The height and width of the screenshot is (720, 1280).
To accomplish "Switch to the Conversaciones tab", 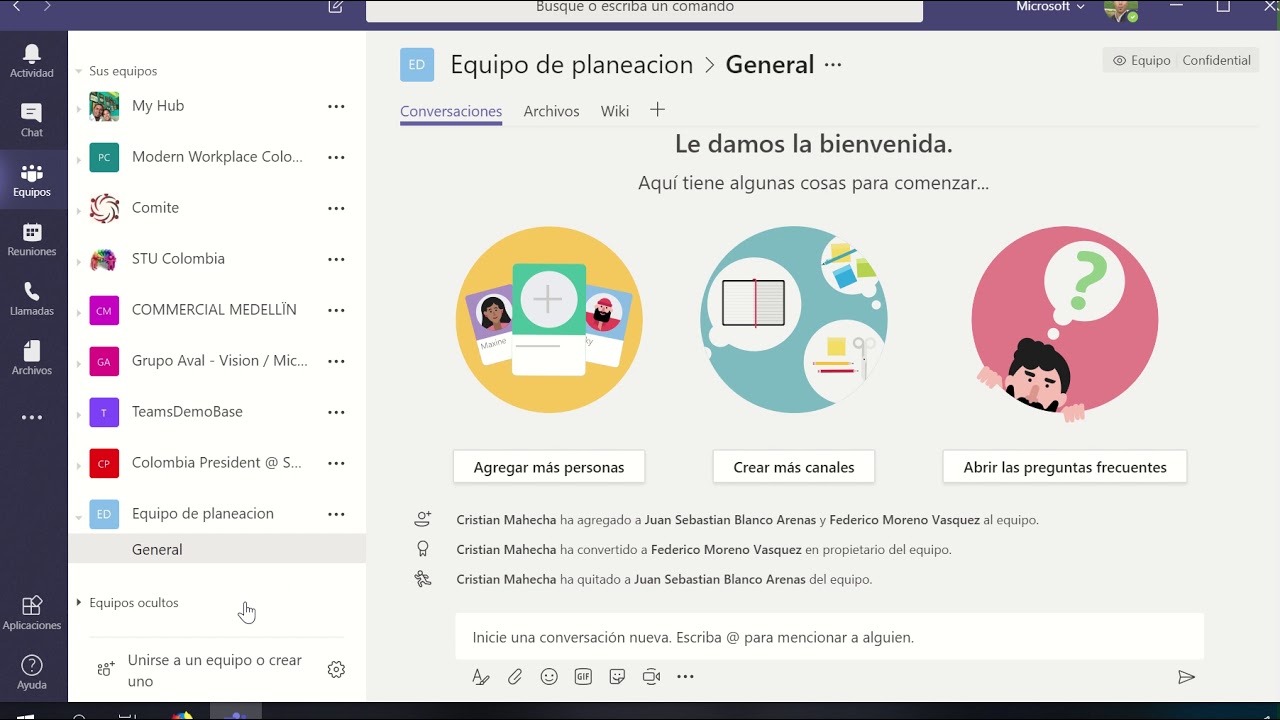I will [451, 111].
